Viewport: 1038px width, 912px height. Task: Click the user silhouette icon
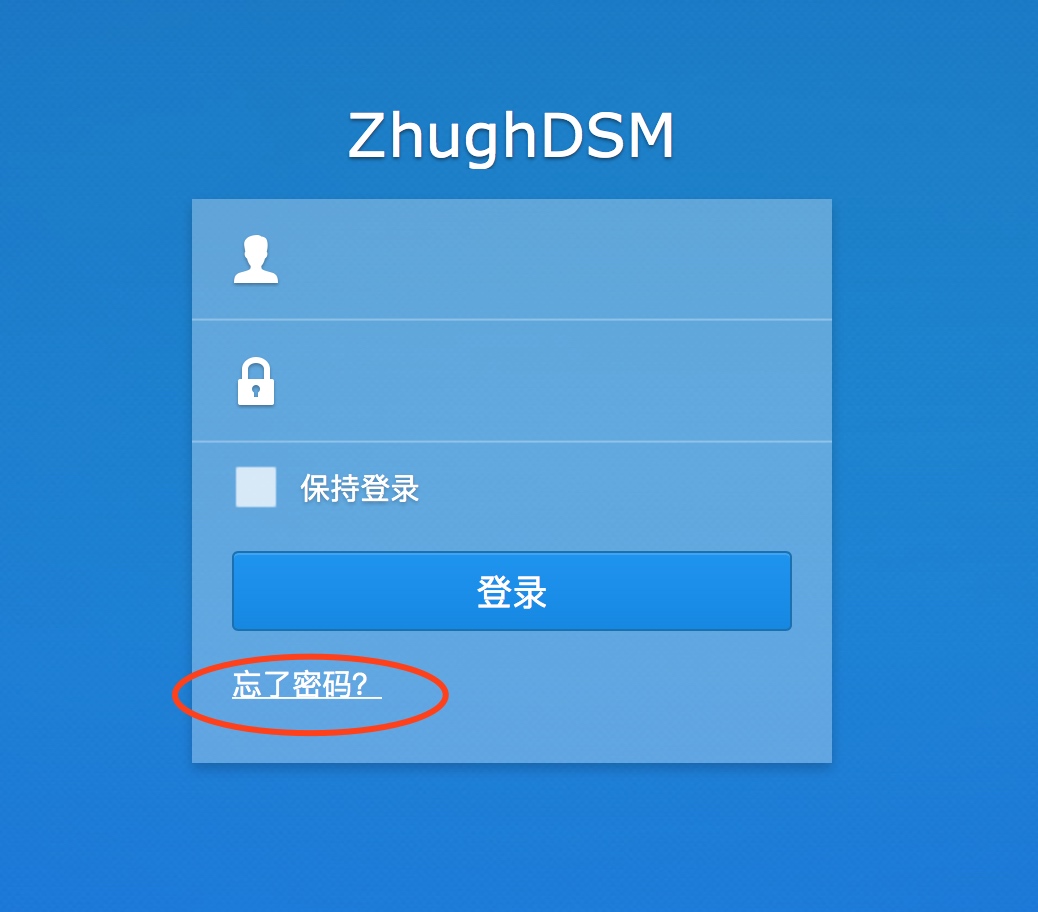pos(256,259)
